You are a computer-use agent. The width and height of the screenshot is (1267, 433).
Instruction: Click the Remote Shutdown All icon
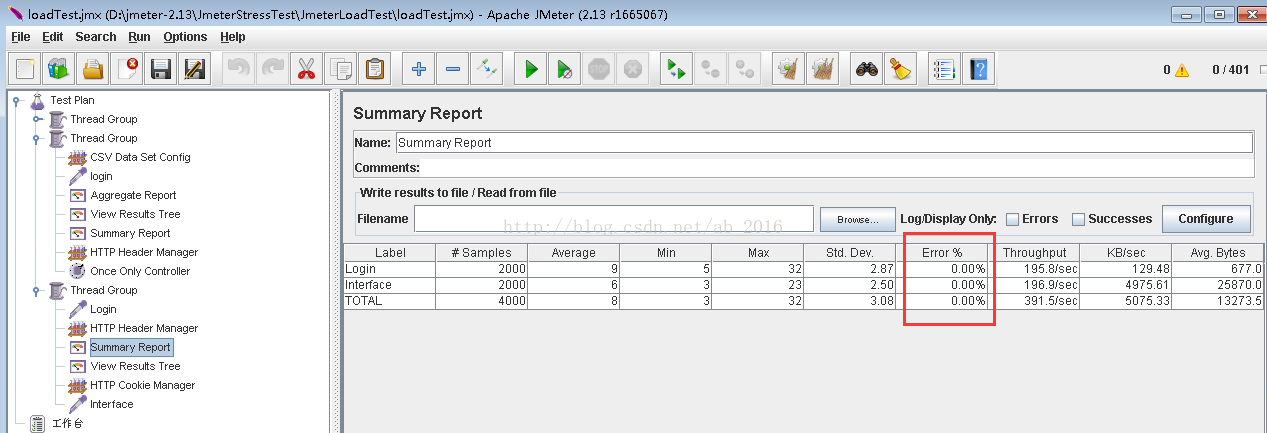(745, 69)
